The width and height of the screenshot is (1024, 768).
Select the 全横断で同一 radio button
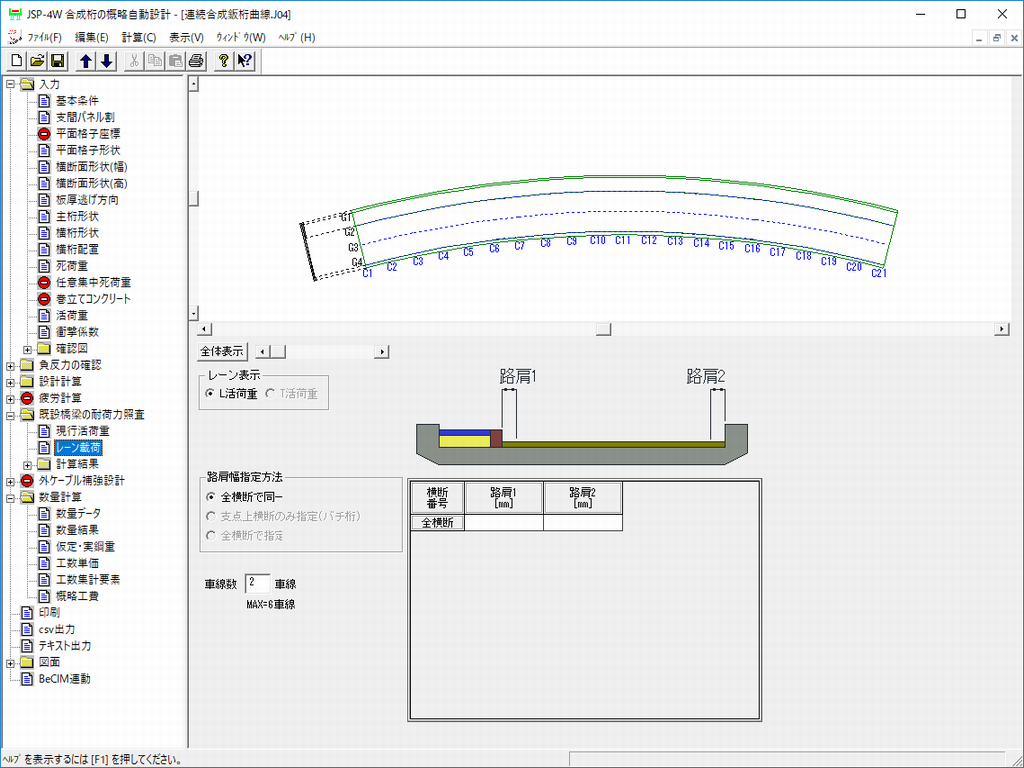(x=210, y=496)
